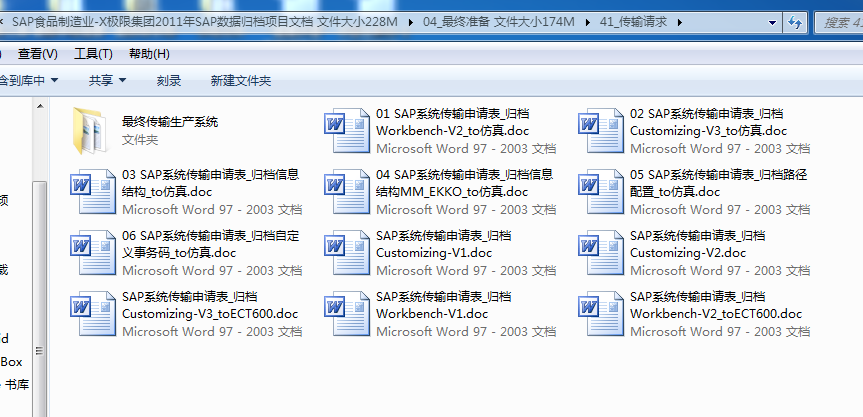Click navigation pane scroll up arrow
863x417 pixels.
coord(40,106)
